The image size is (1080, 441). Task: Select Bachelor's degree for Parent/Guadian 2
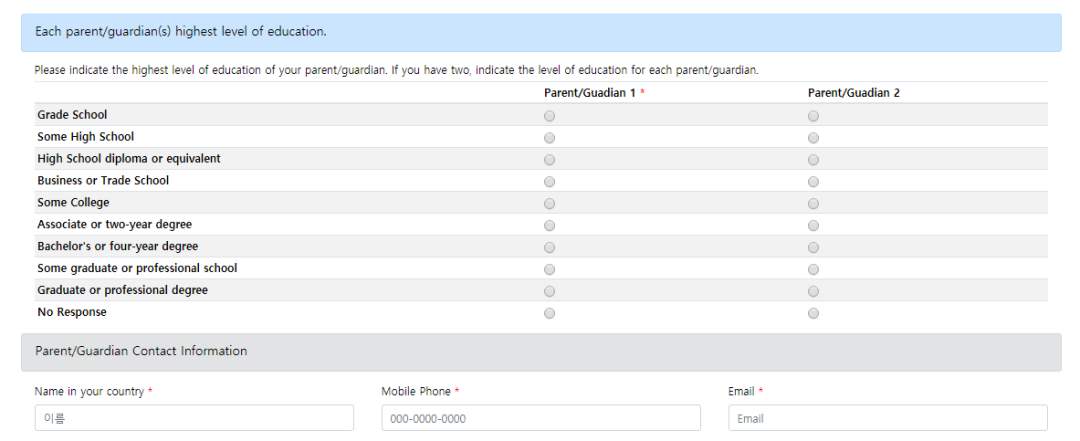(813, 248)
